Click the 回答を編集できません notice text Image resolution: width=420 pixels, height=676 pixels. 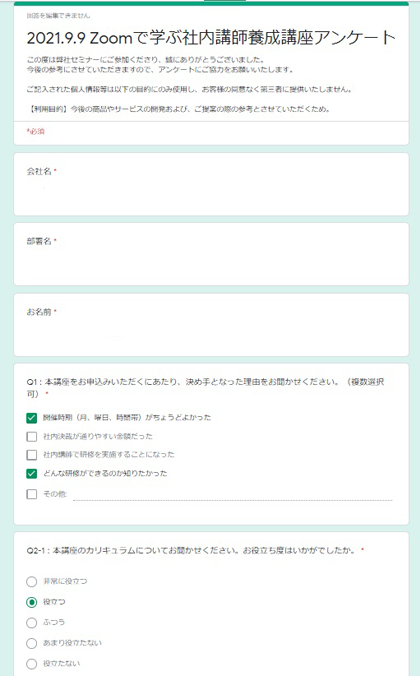(58, 16)
